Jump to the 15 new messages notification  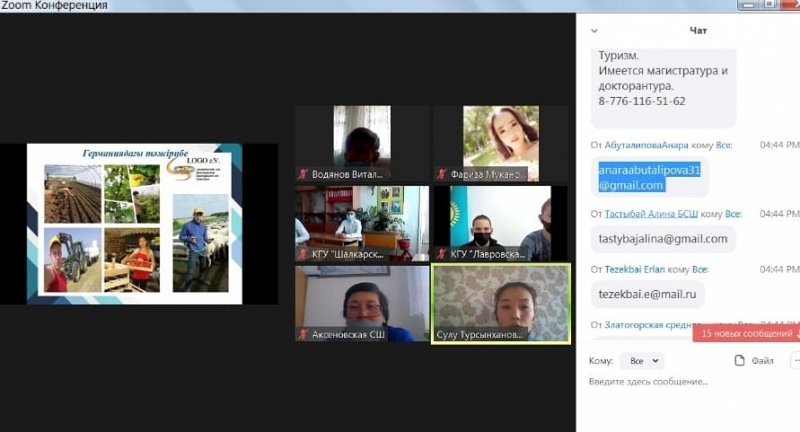tap(746, 333)
